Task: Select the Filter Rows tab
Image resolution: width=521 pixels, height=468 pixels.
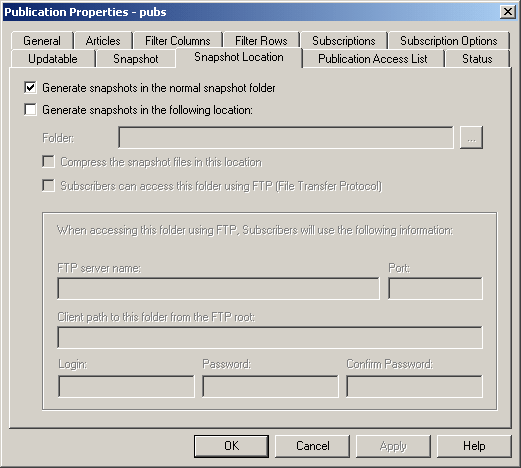Action: (x=261, y=41)
